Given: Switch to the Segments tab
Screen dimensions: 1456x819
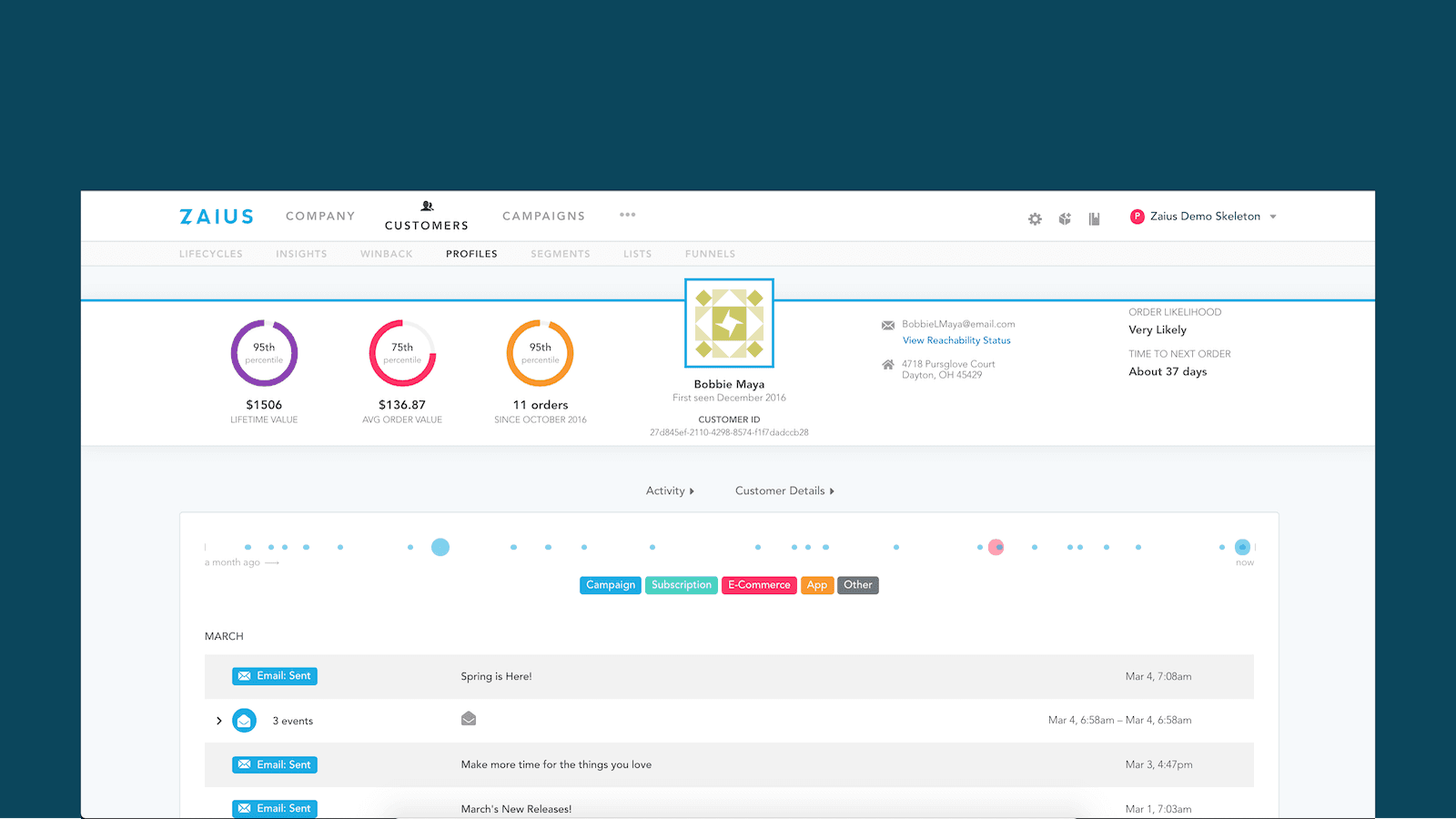Looking at the screenshot, I should (561, 254).
